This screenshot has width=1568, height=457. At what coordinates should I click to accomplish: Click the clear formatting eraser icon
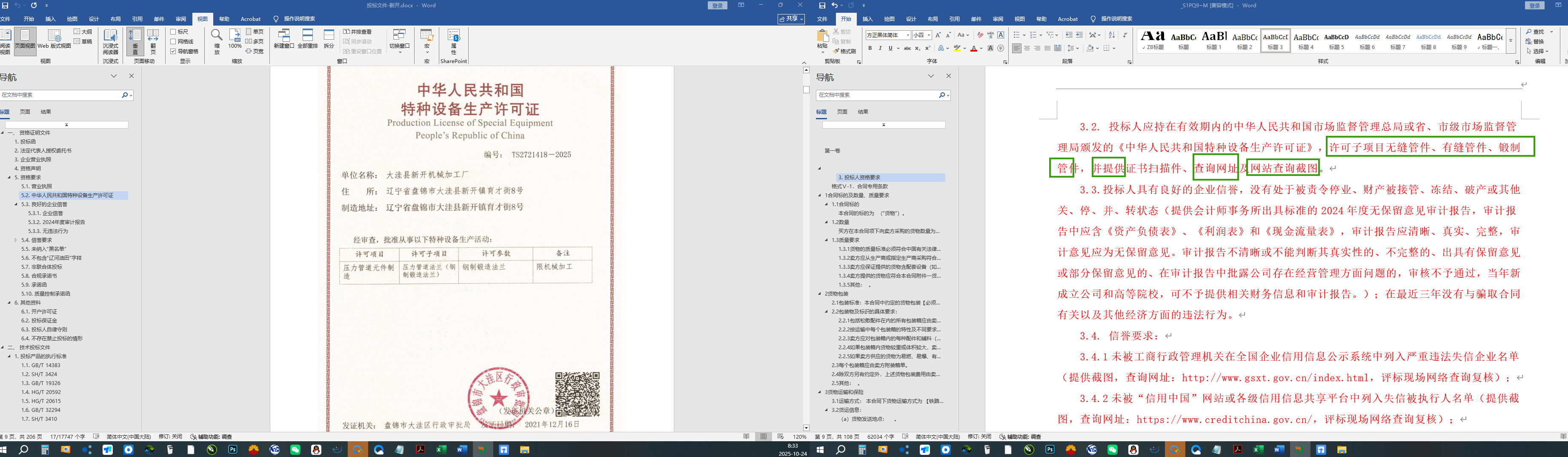[980, 35]
